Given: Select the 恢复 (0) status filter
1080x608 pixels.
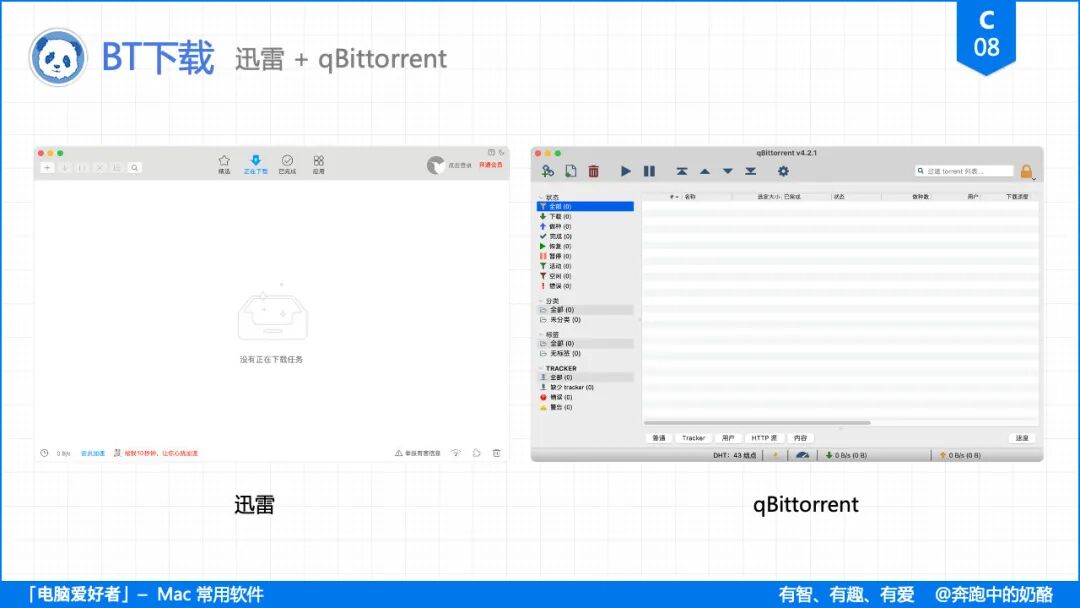Looking at the screenshot, I should tap(585, 246).
